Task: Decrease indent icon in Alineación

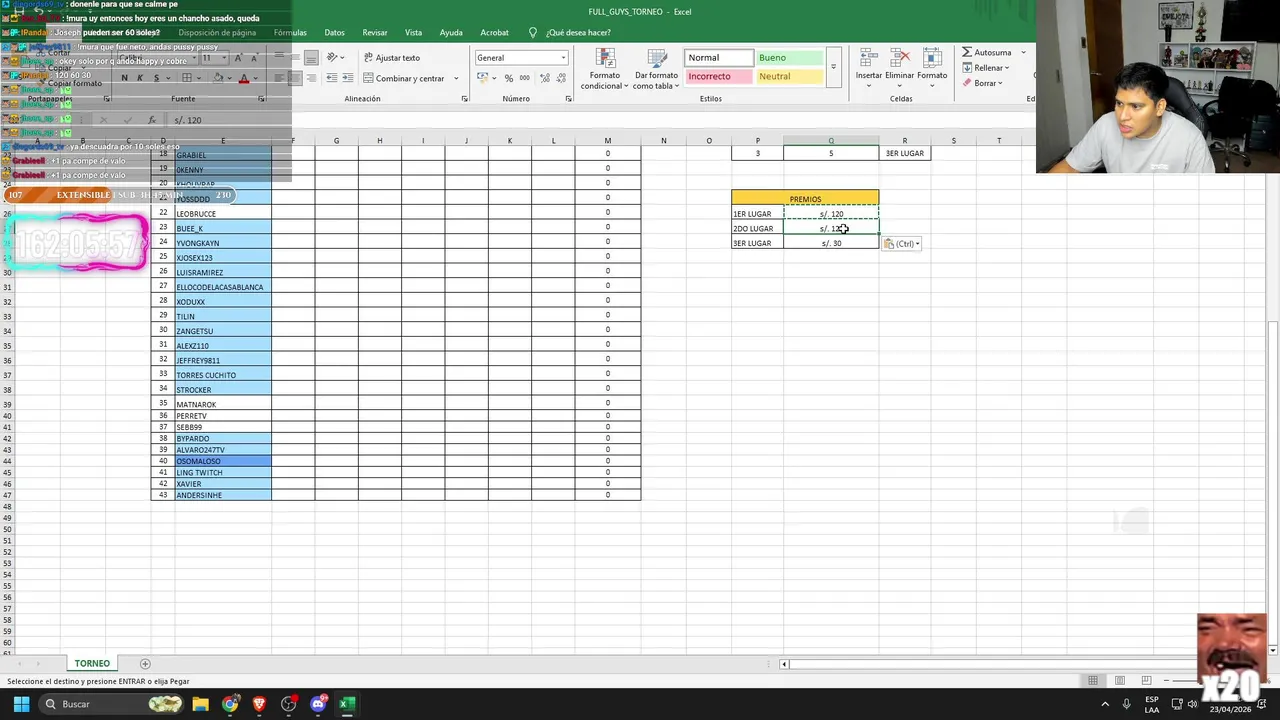Action: pyautogui.click(x=333, y=78)
